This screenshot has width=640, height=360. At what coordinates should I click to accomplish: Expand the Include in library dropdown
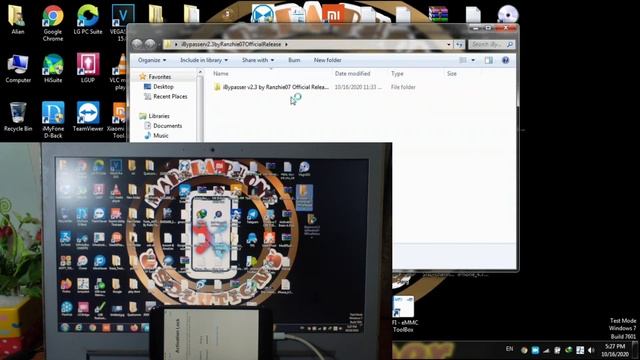[204, 60]
